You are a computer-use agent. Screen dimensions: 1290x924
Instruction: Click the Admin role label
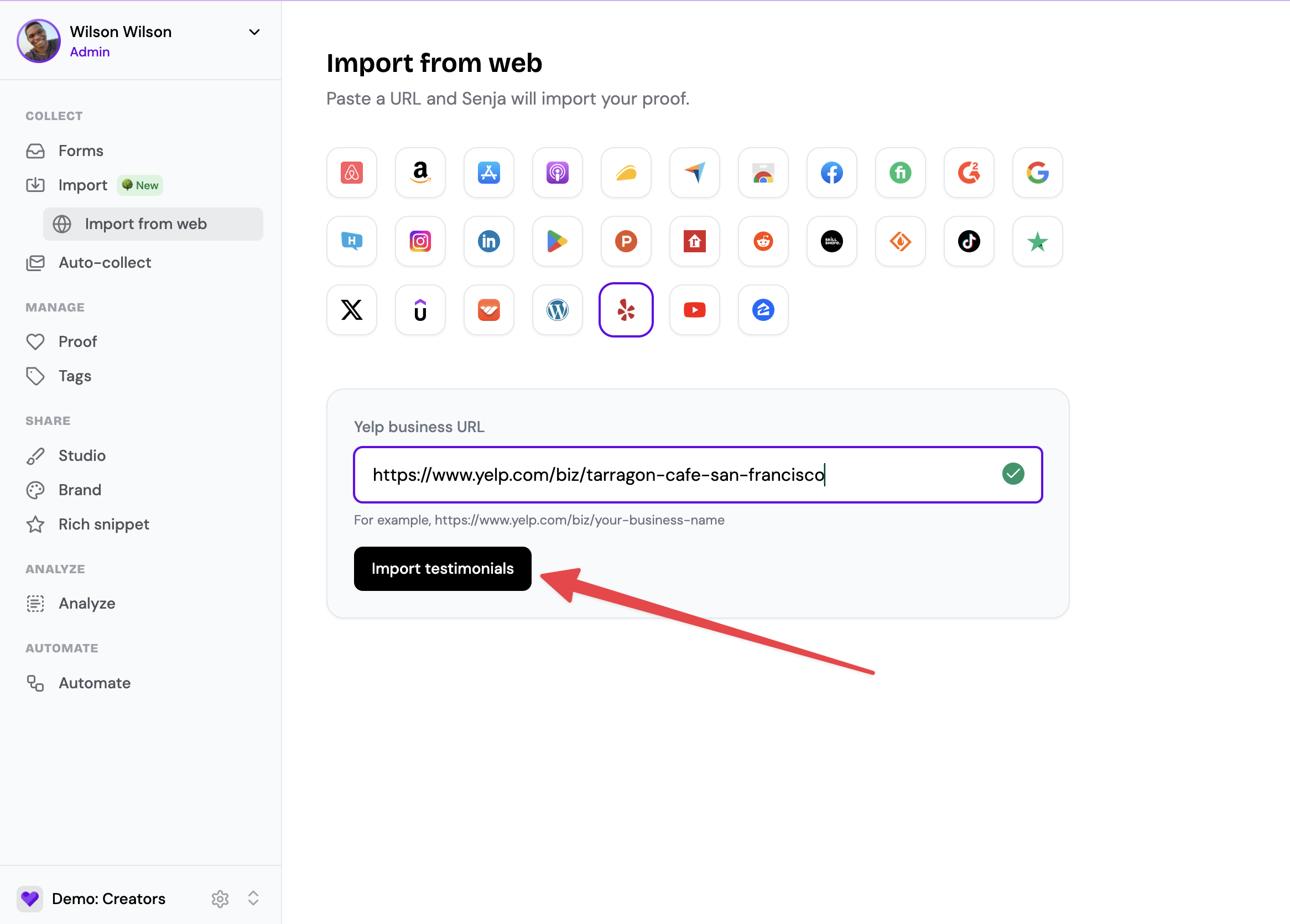(x=90, y=52)
